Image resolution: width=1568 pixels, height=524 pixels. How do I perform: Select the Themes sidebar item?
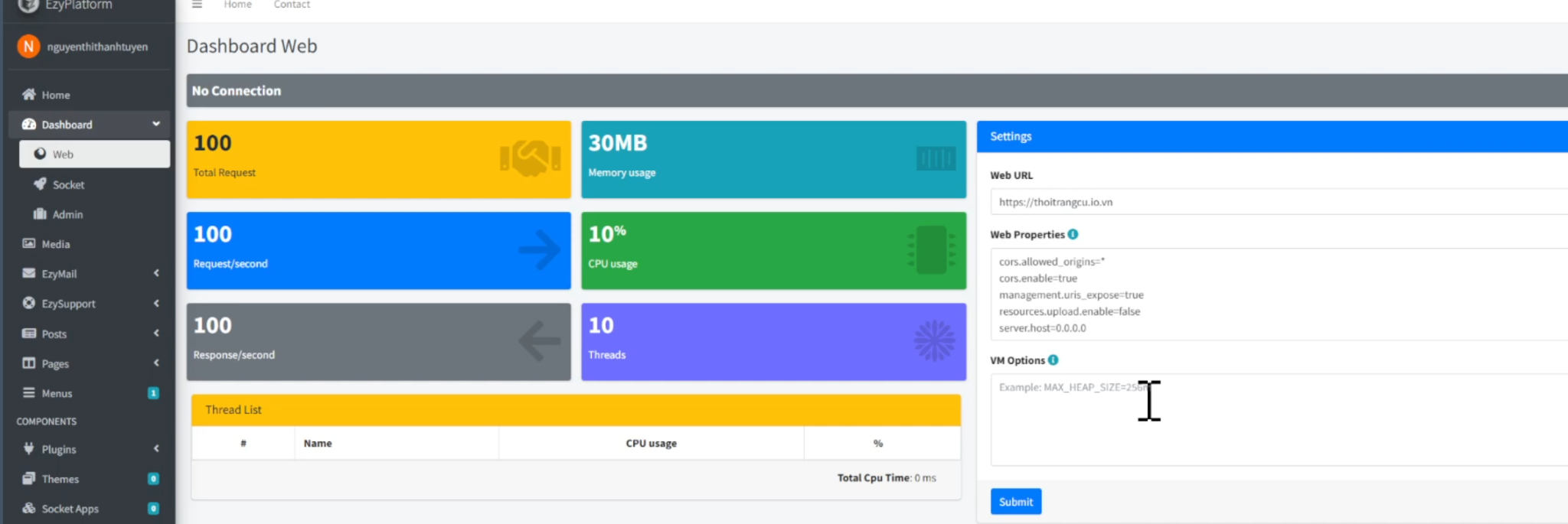coord(60,479)
